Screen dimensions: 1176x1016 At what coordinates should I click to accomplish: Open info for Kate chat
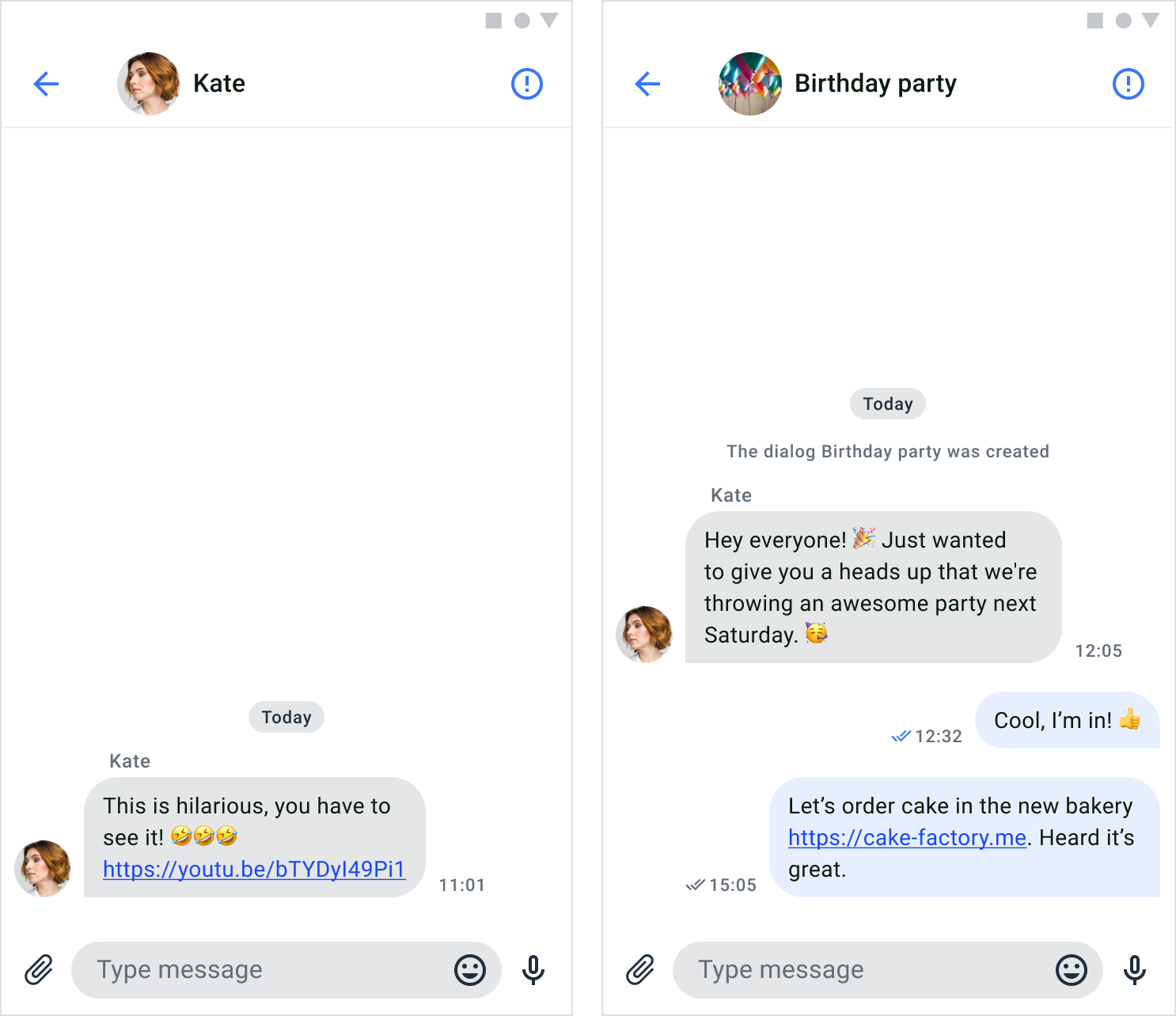[x=527, y=84]
